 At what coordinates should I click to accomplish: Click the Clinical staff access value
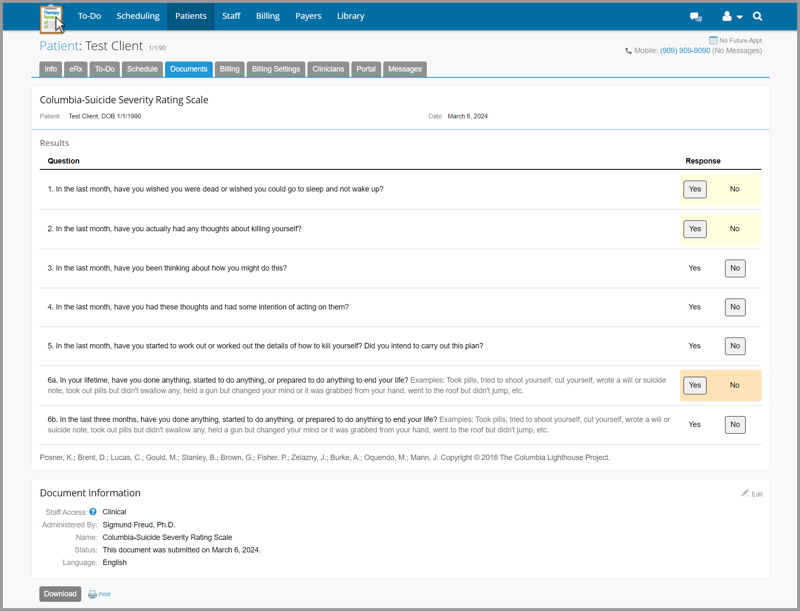point(114,512)
